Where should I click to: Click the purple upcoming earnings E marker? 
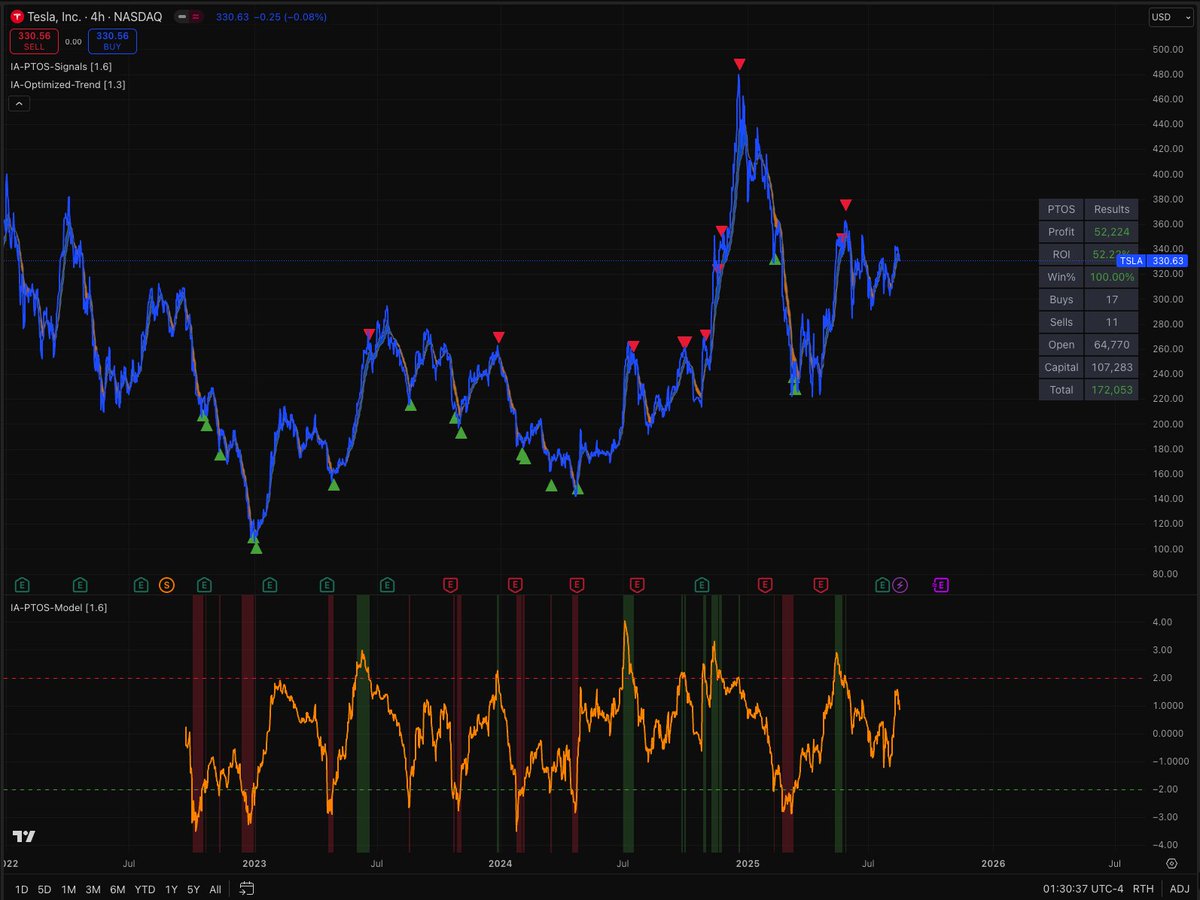(940, 585)
